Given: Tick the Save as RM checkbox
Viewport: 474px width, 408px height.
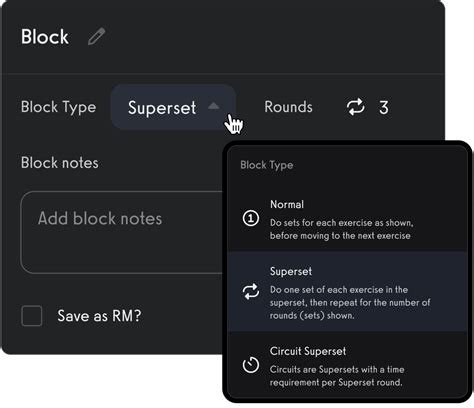Looking at the screenshot, I should pos(32,316).
